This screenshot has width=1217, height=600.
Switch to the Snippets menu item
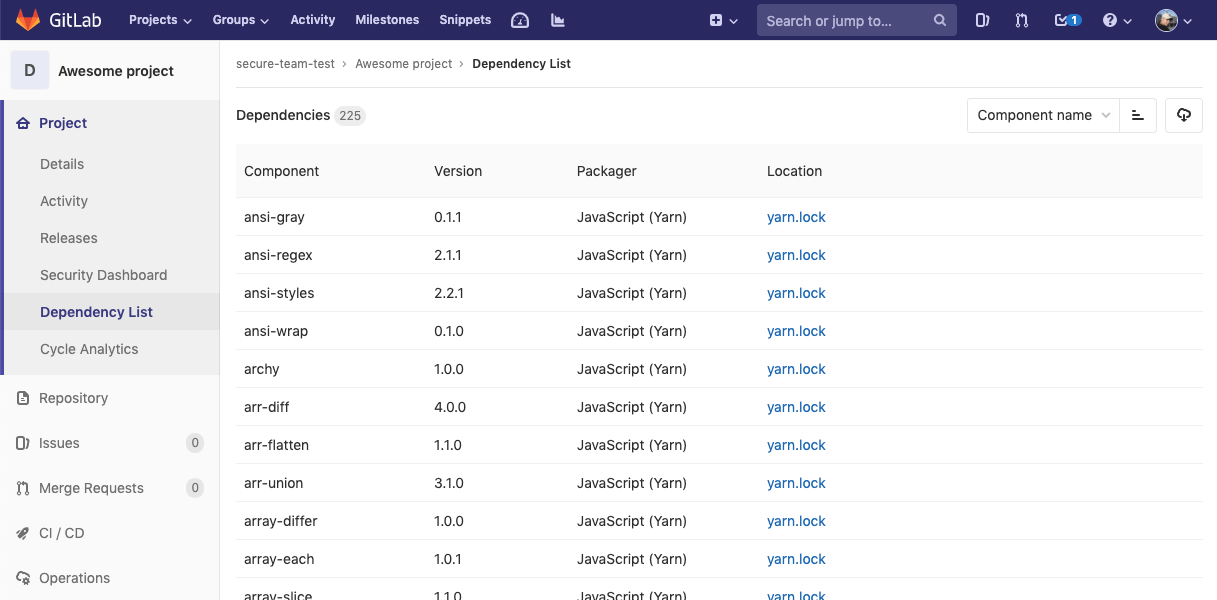[x=464, y=19]
